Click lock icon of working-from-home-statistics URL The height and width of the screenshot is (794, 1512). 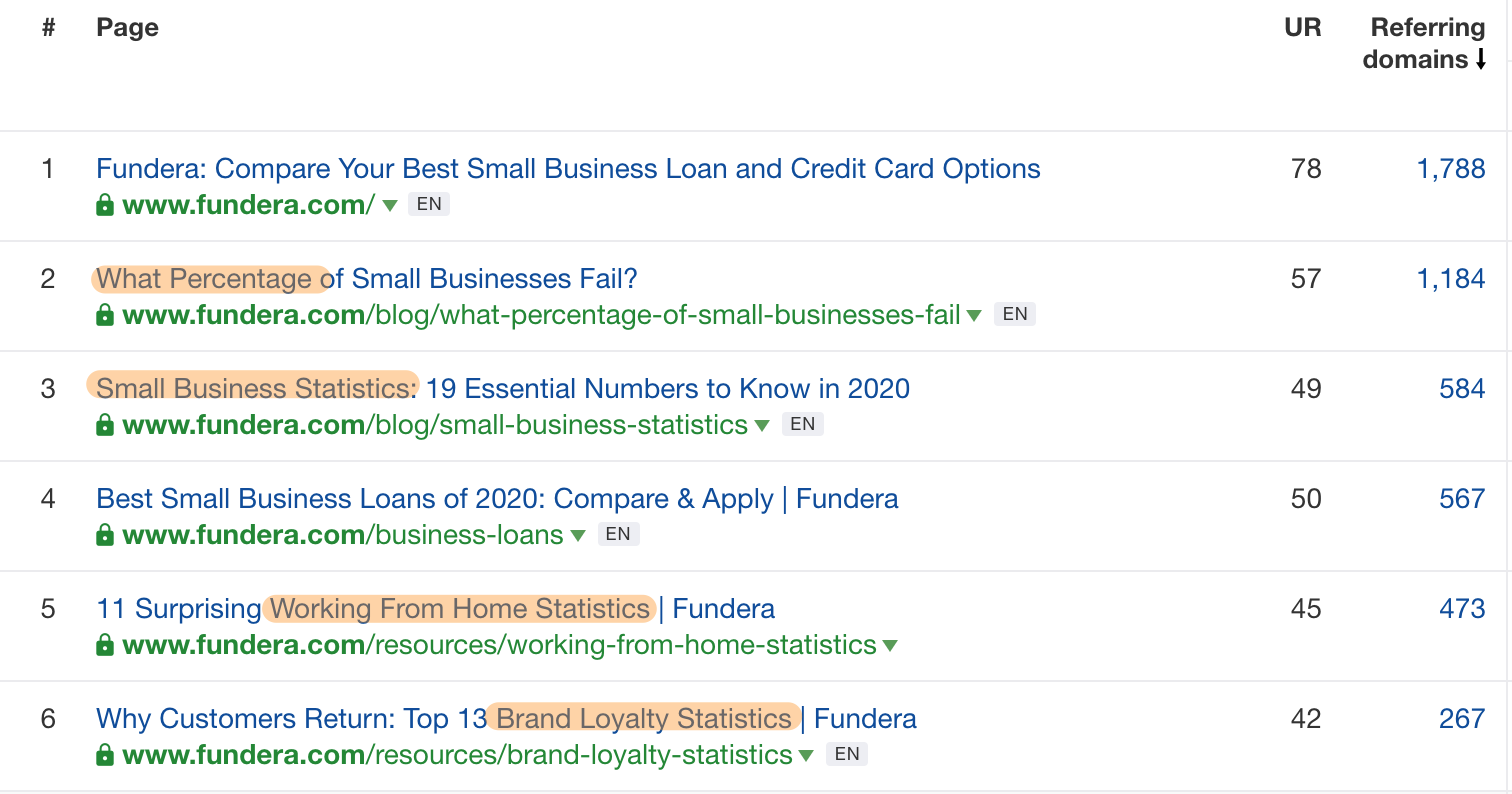pos(104,646)
